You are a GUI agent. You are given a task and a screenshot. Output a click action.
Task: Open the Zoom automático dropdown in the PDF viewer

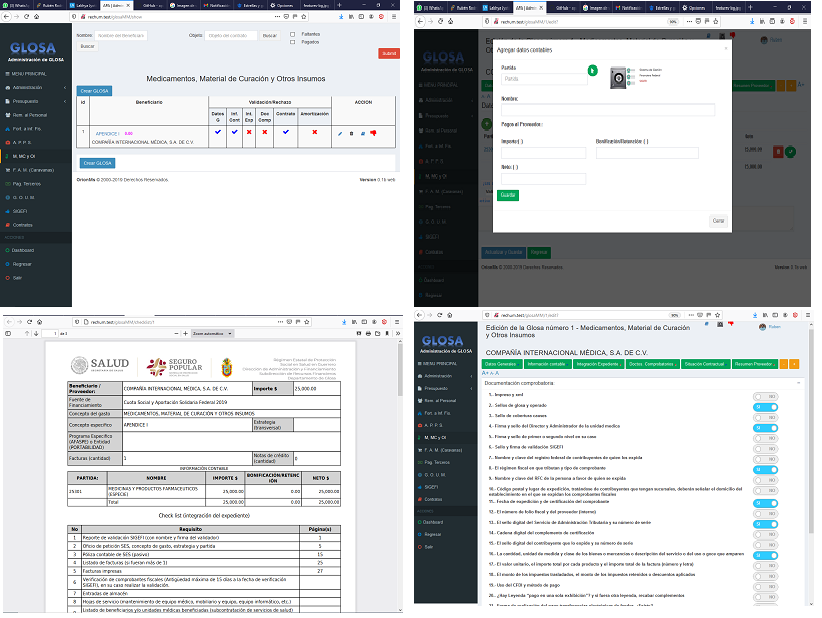tap(219, 333)
